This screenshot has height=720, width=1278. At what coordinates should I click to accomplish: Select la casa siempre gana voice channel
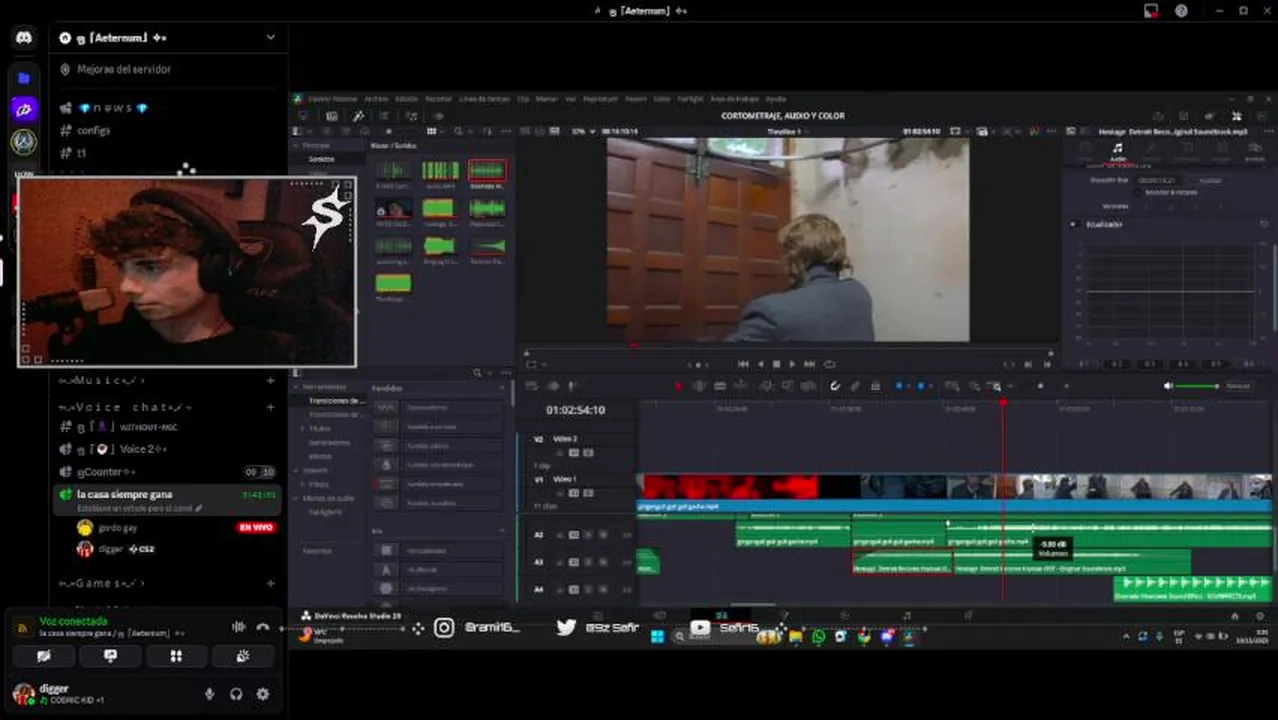click(166, 500)
